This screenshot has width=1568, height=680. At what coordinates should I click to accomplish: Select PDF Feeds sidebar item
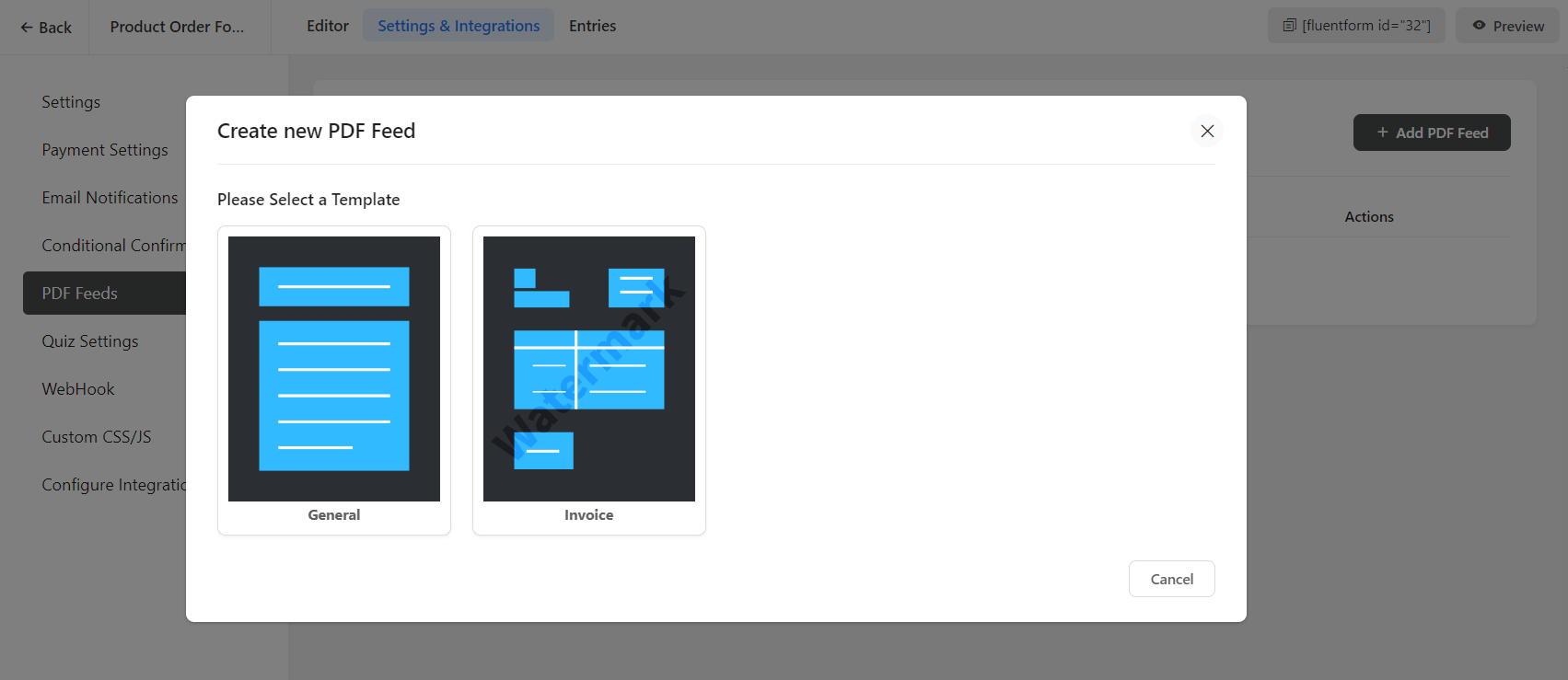point(80,294)
